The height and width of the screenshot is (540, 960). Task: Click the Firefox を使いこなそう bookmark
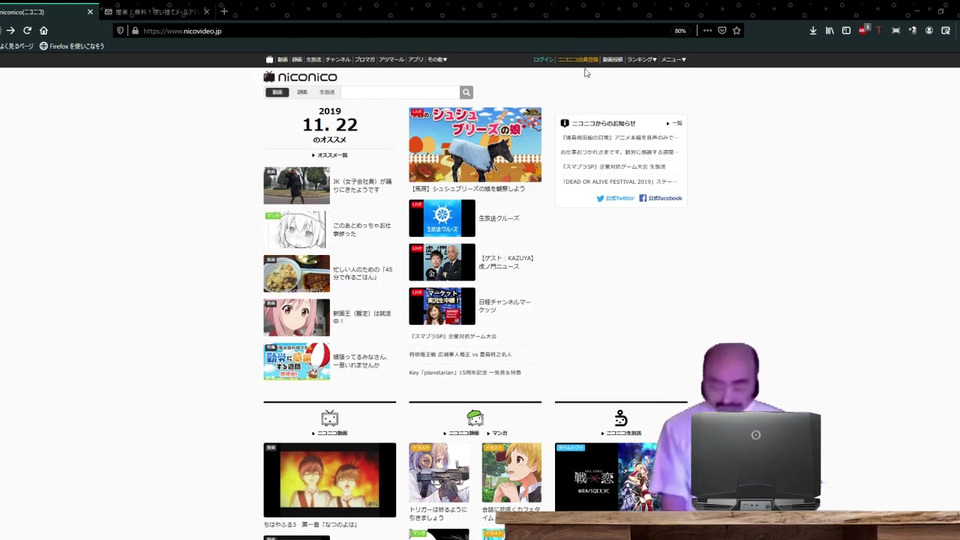pyautogui.click(x=72, y=46)
